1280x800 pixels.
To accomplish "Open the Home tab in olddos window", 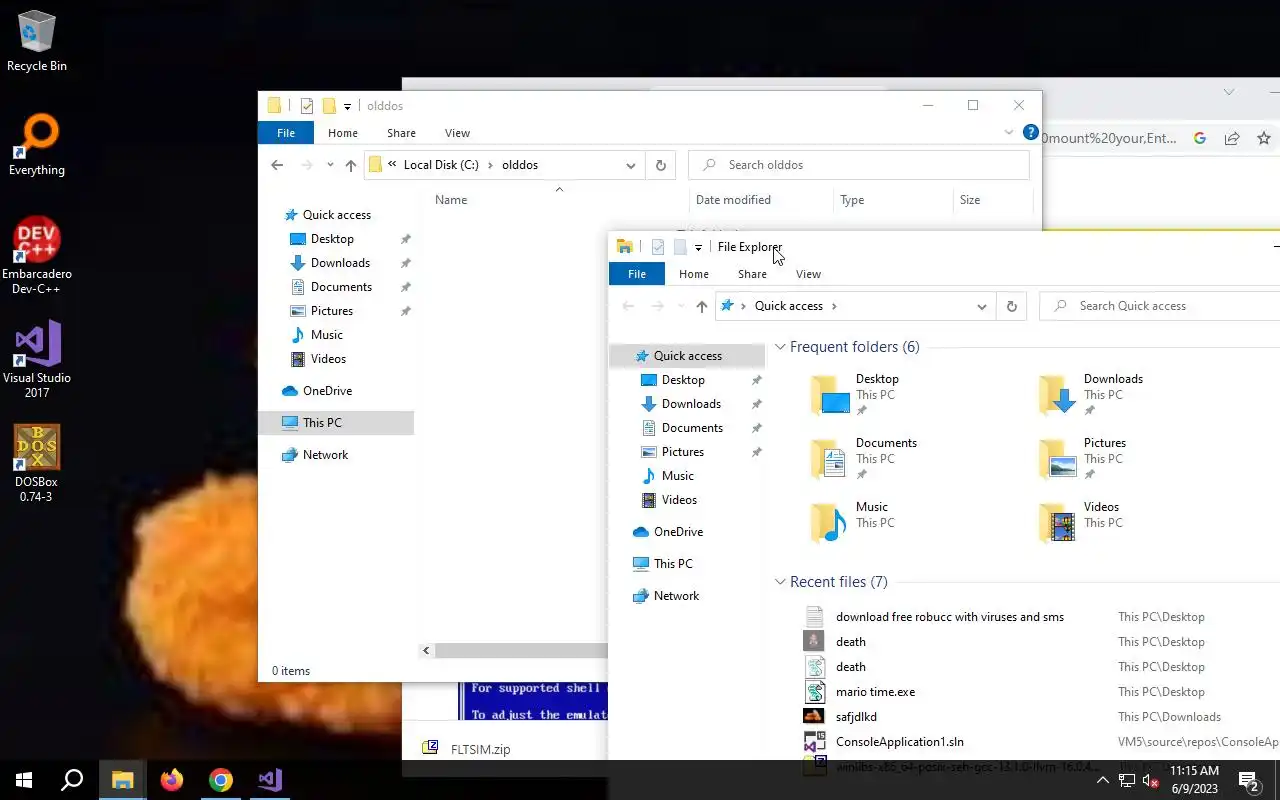I will (343, 133).
